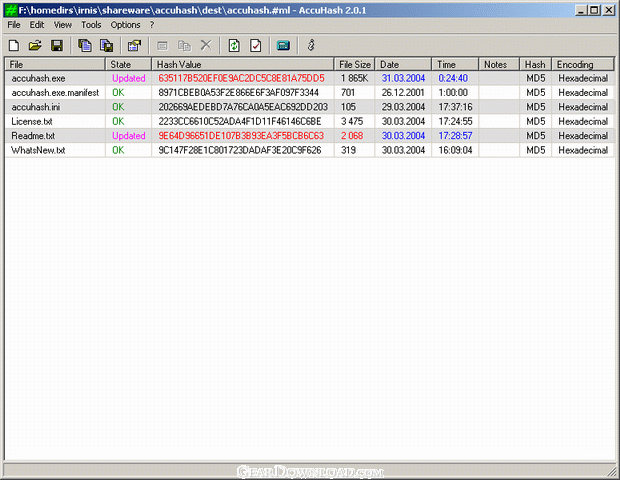This screenshot has height=480, width=620.
Task: Open the Edit menu
Action: coord(37,25)
